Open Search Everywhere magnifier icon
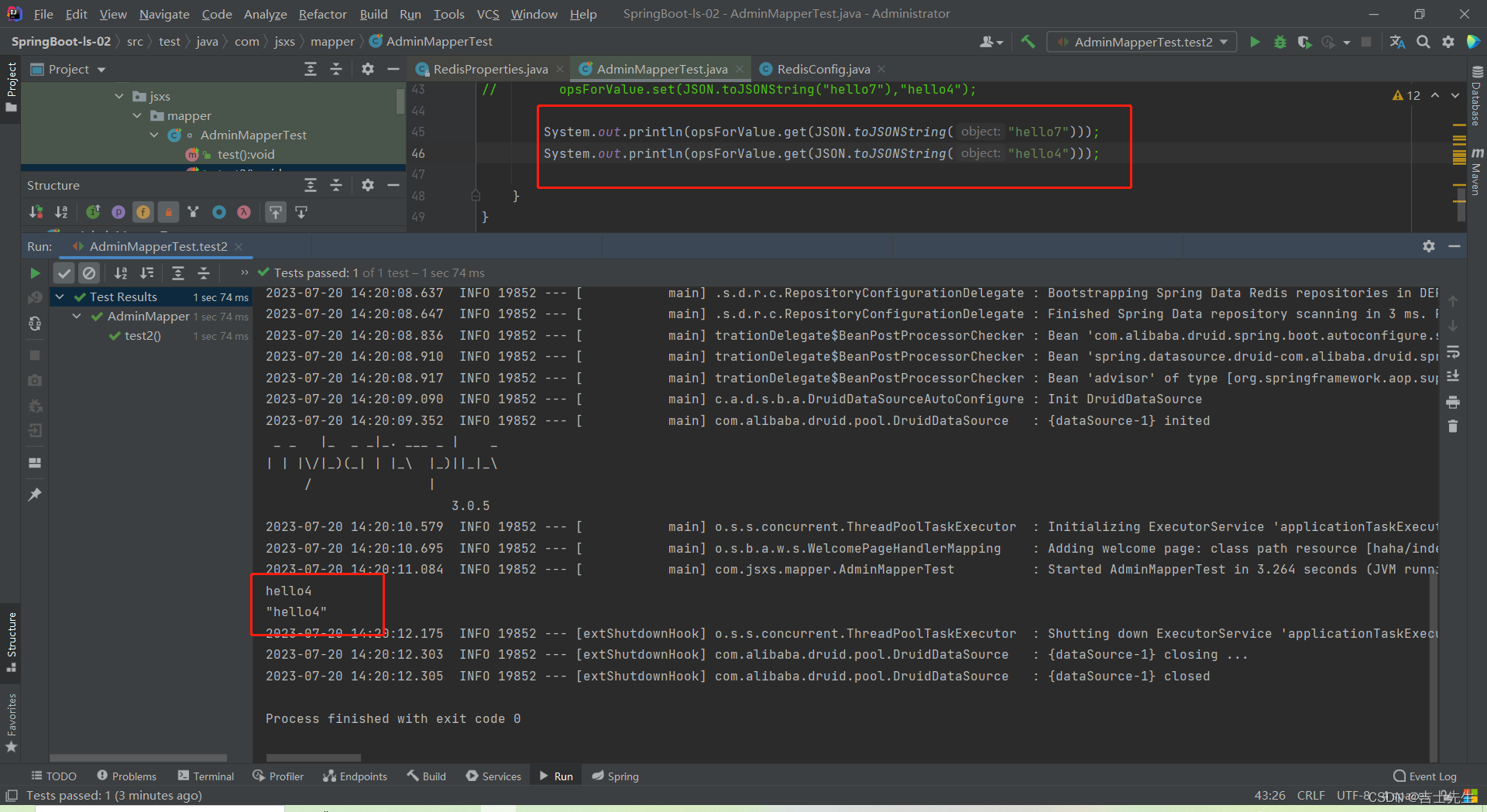1487x812 pixels. pyautogui.click(x=1423, y=42)
